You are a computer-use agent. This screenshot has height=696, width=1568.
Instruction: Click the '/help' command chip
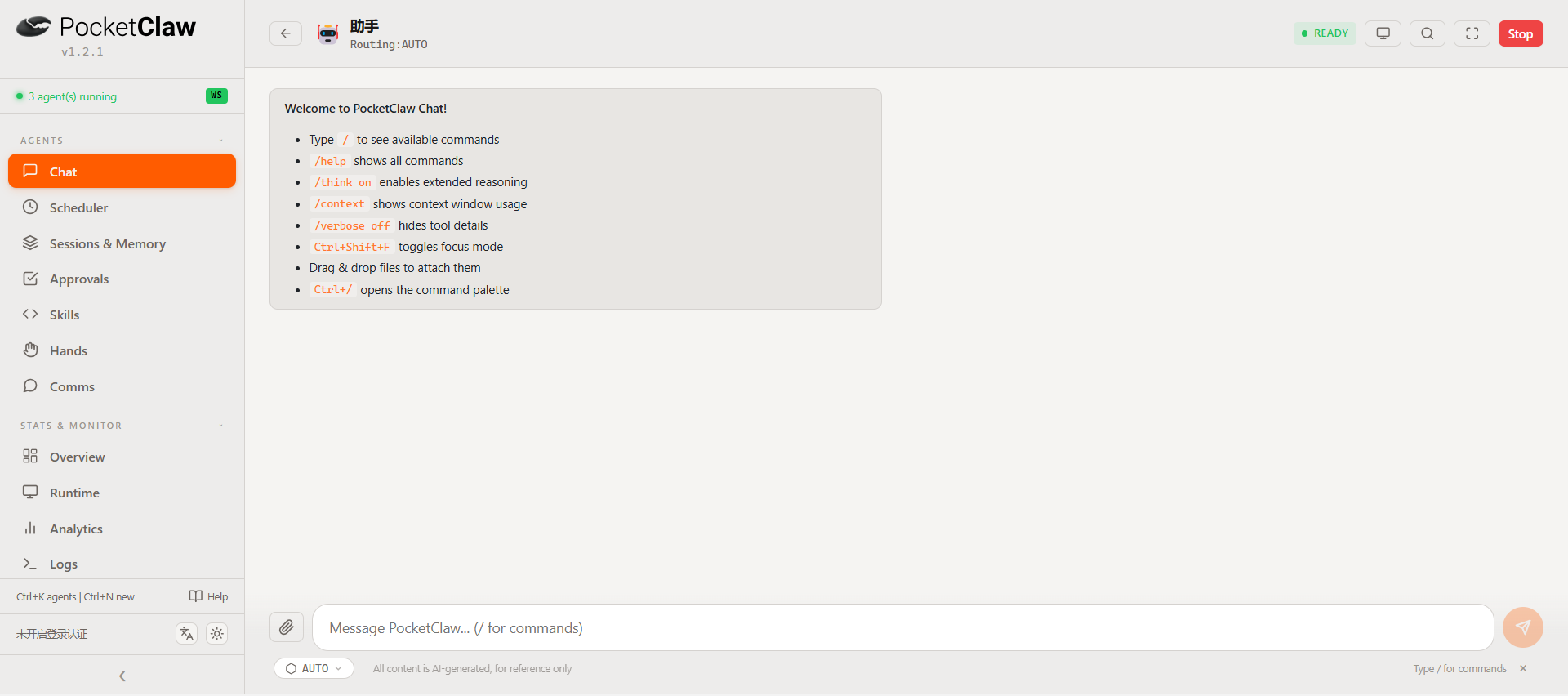tap(331, 161)
